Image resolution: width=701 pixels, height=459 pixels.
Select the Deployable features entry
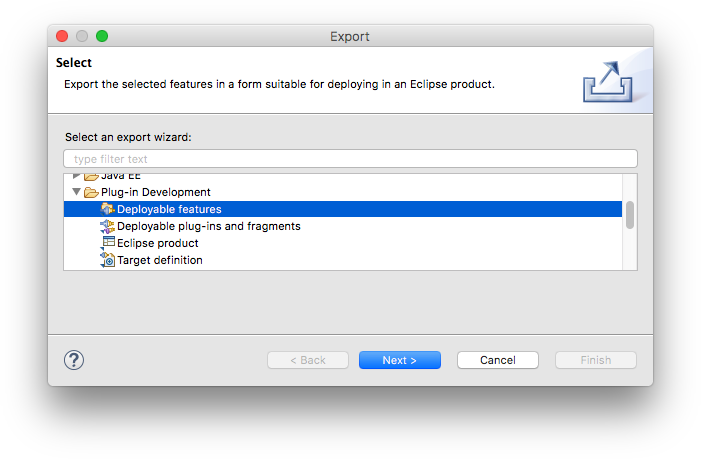coord(342,209)
